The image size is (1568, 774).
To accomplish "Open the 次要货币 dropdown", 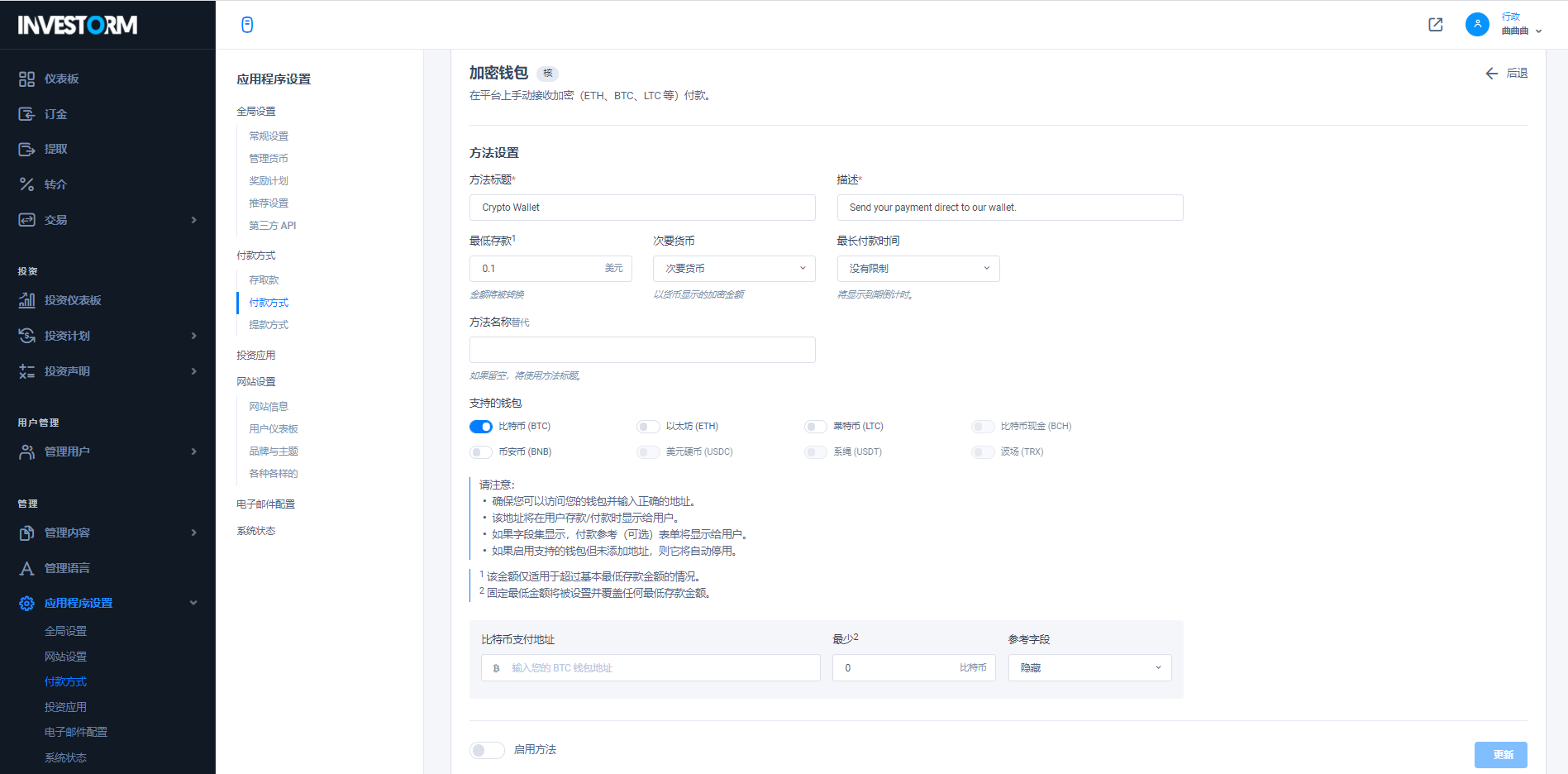I will [734, 269].
